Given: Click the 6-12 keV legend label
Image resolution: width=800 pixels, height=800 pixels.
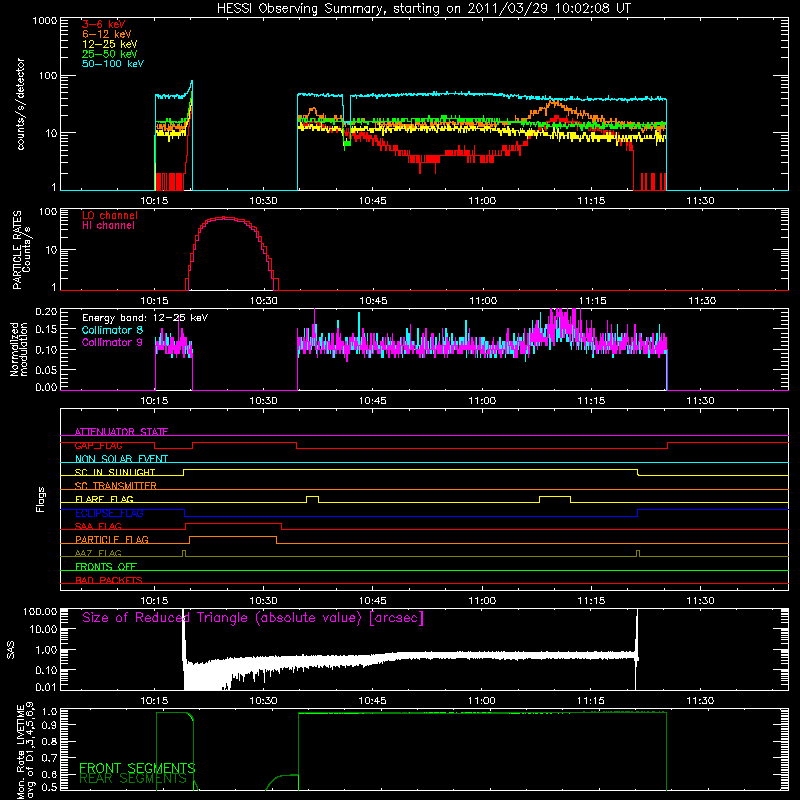Looking at the screenshot, I should 107,34.
